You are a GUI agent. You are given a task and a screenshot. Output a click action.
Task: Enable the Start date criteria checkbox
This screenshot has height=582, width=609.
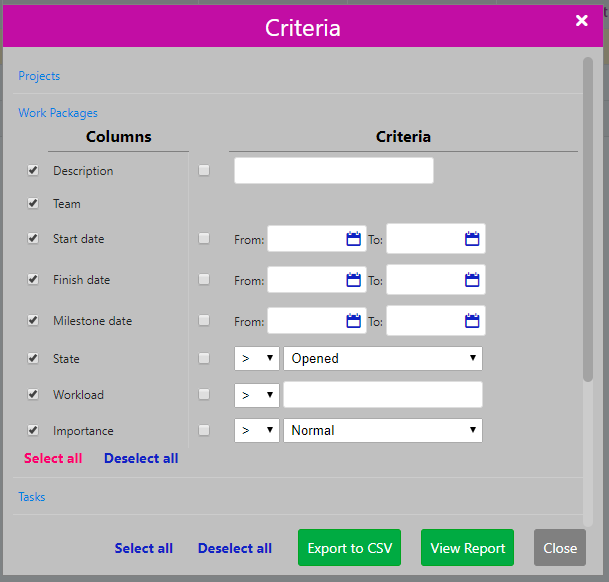pyautogui.click(x=204, y=238)
